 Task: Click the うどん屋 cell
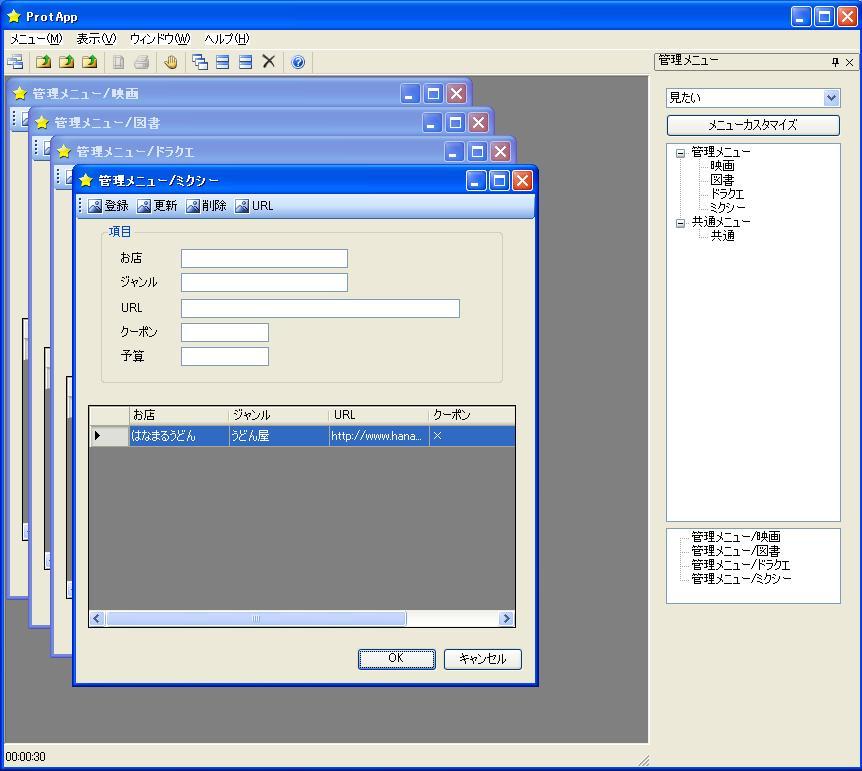click(x=279, y=436)
